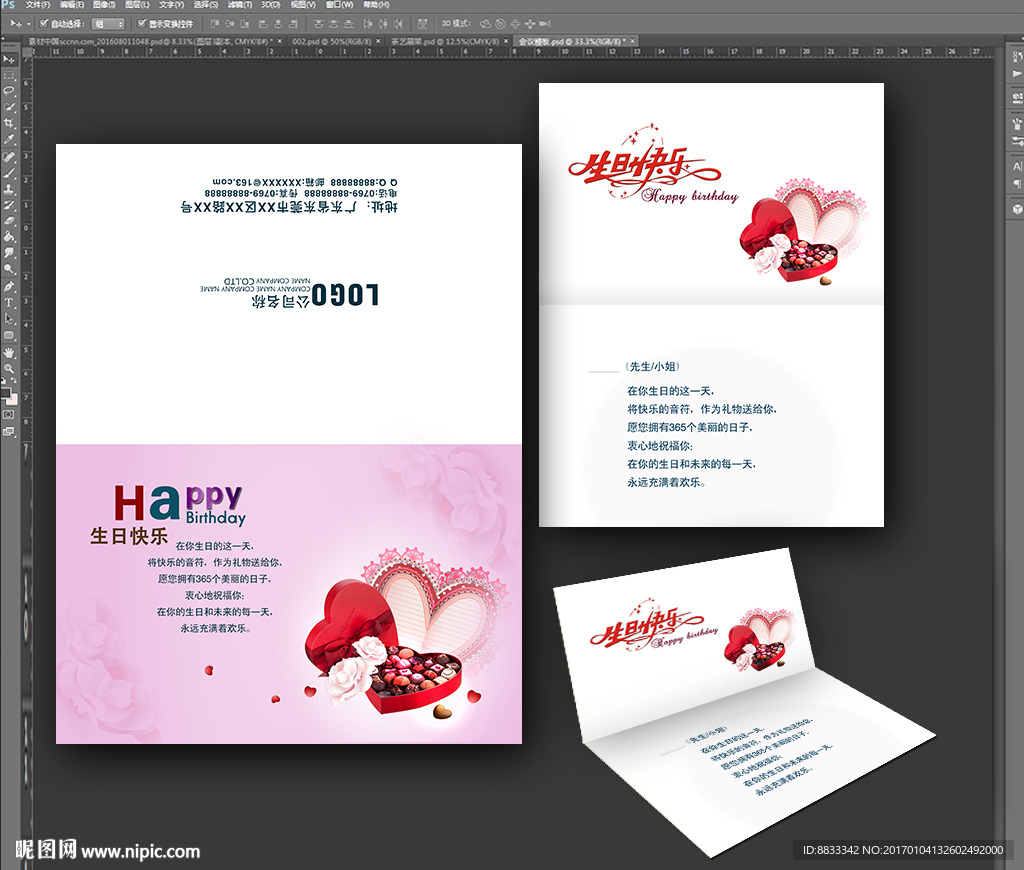
Task: Activate the Hand tool
Action: click(x=9, y=352)
